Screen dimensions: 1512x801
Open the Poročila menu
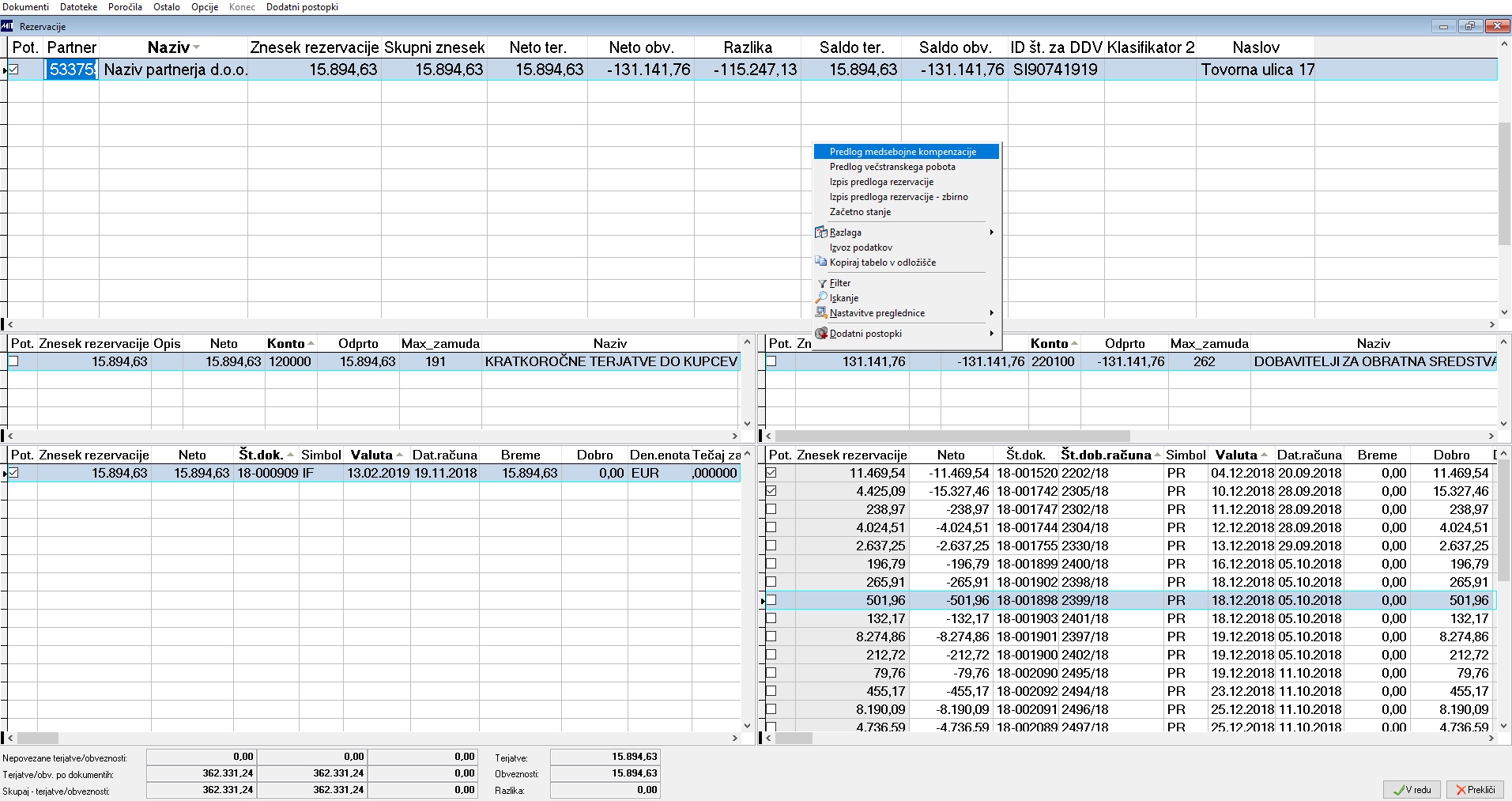point(125,7)
